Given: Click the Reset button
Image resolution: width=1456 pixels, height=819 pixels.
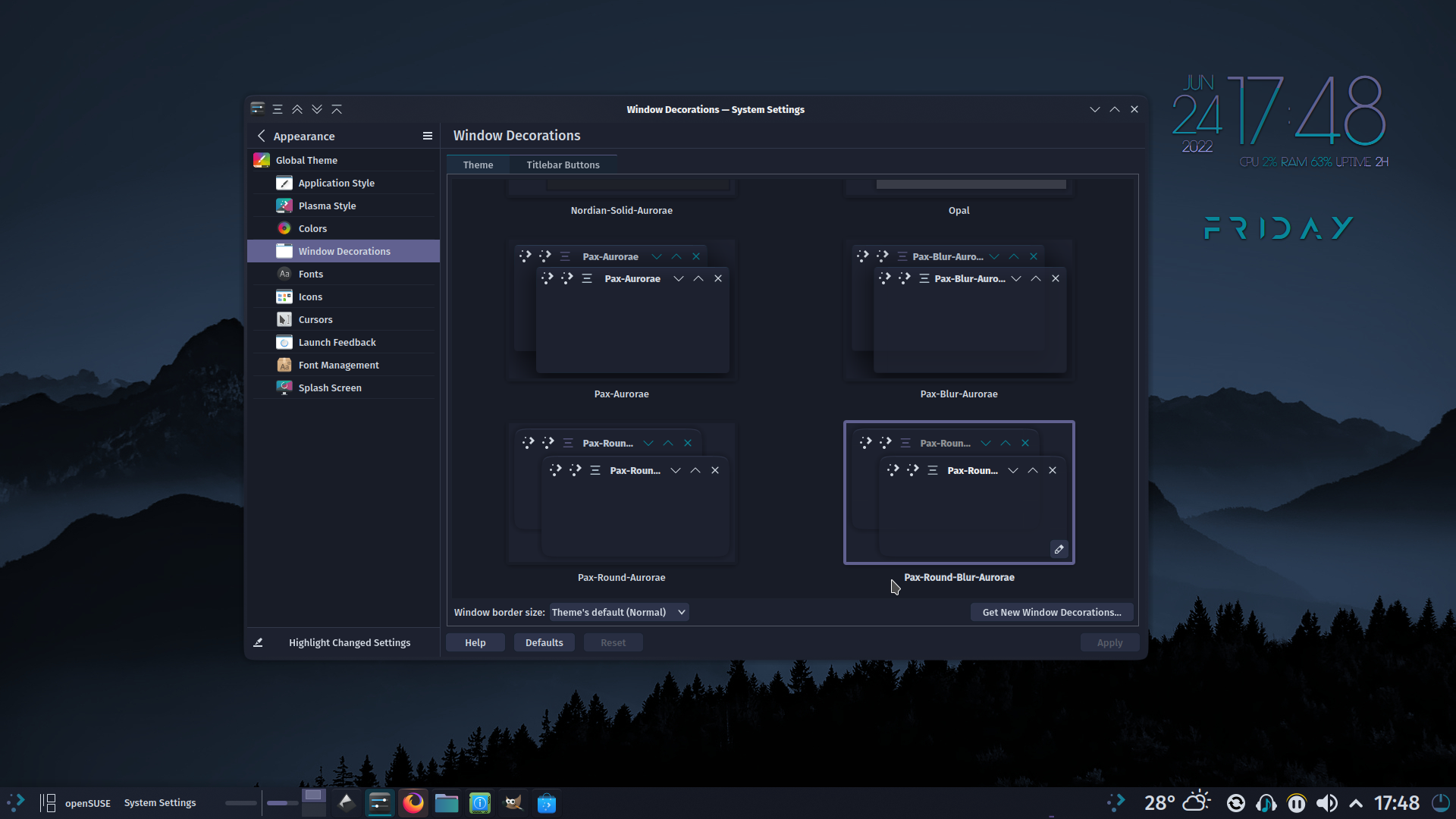Looking at the screenshot, I should pyautogui.click(x=613, y=642).
